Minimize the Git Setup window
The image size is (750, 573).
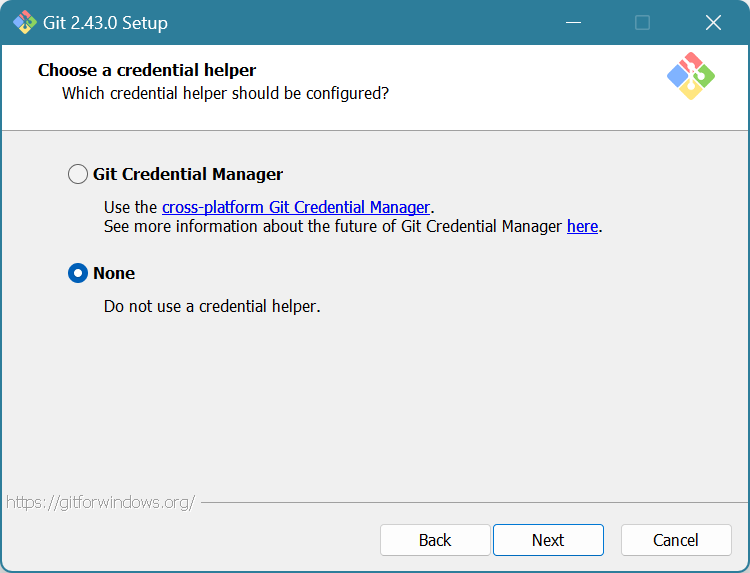(x=573, y=22)
